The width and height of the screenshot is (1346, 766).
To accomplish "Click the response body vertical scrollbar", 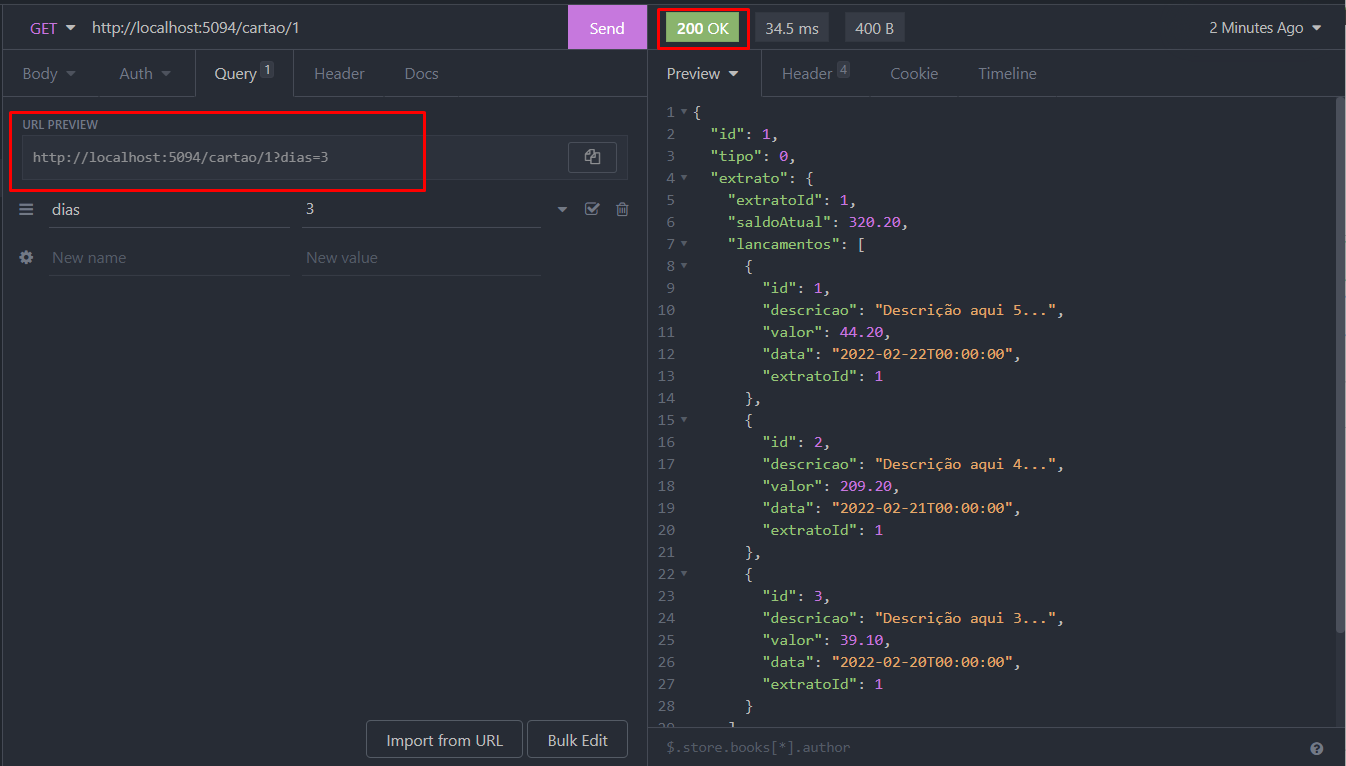I will click(x=1339, y=365).
